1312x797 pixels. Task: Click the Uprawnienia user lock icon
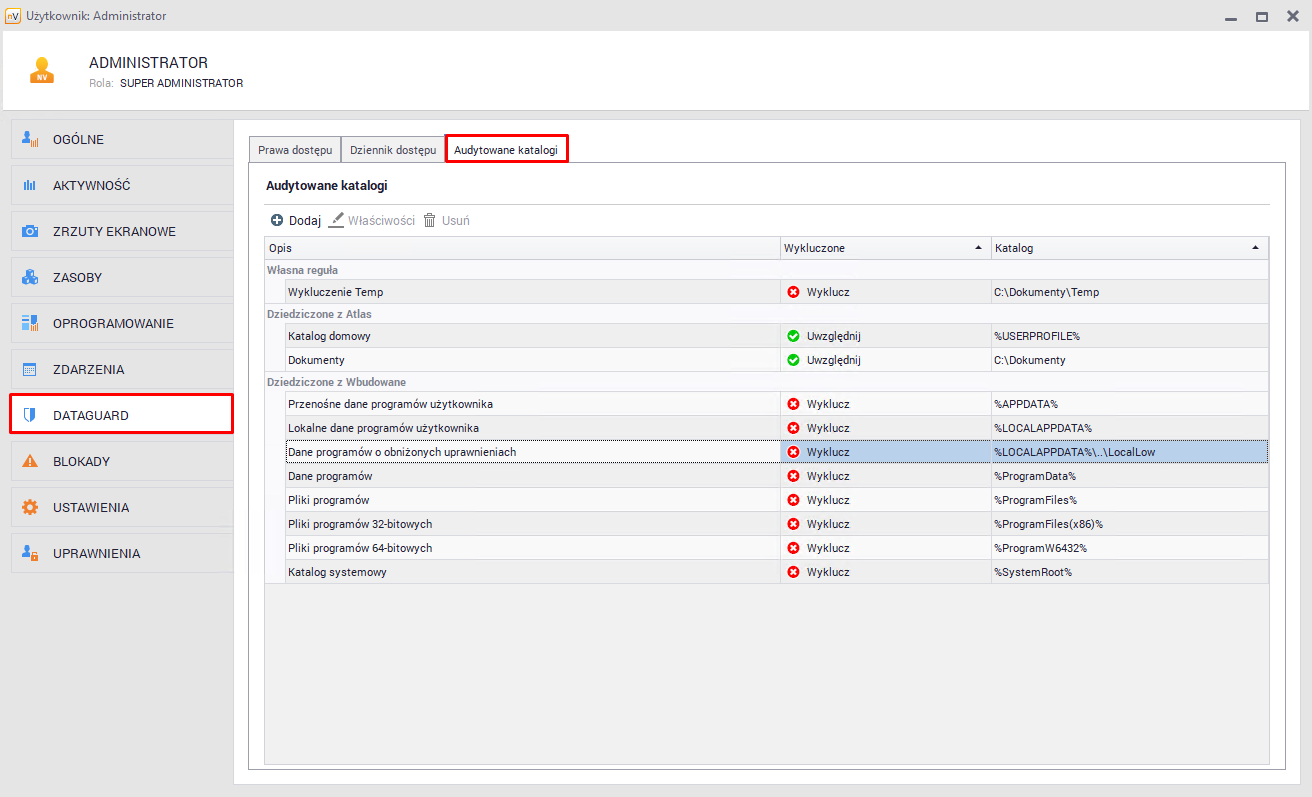[x=30, y=554]
